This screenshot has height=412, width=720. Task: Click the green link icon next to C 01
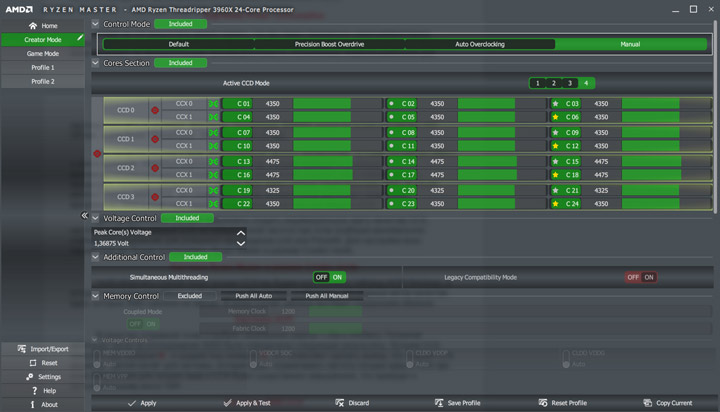pyautogui.click(x=213, y=103)
